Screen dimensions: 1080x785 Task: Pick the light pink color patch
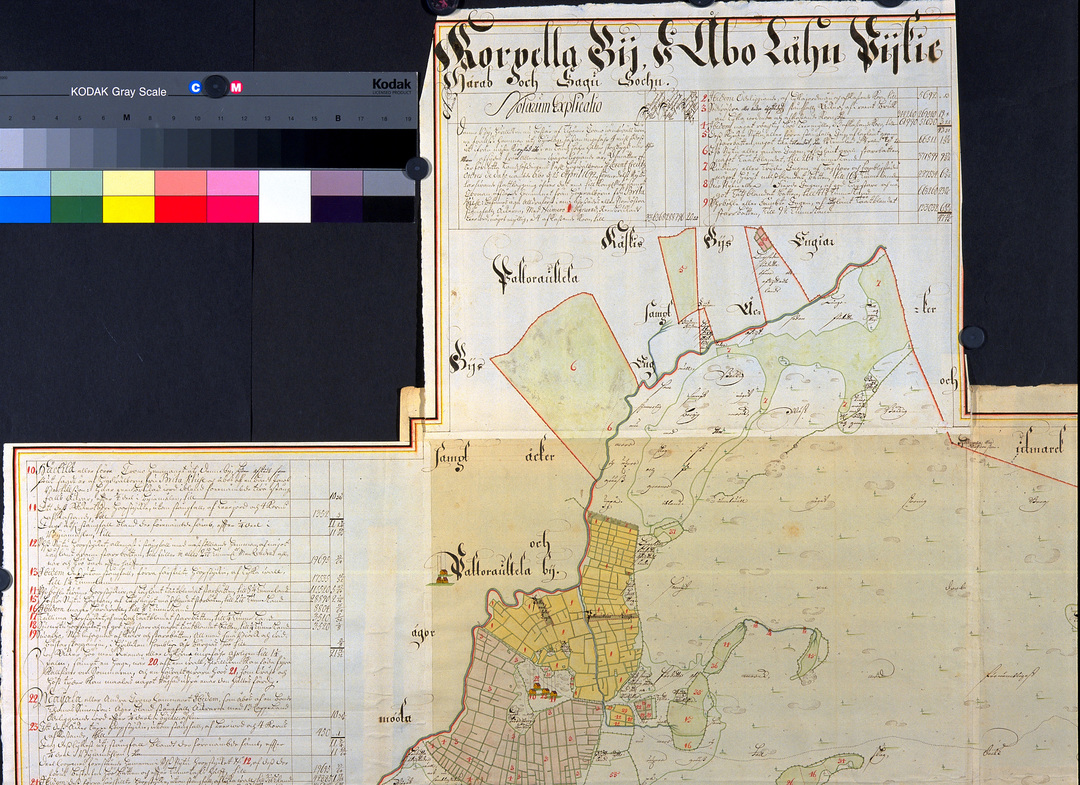point(232,183)
